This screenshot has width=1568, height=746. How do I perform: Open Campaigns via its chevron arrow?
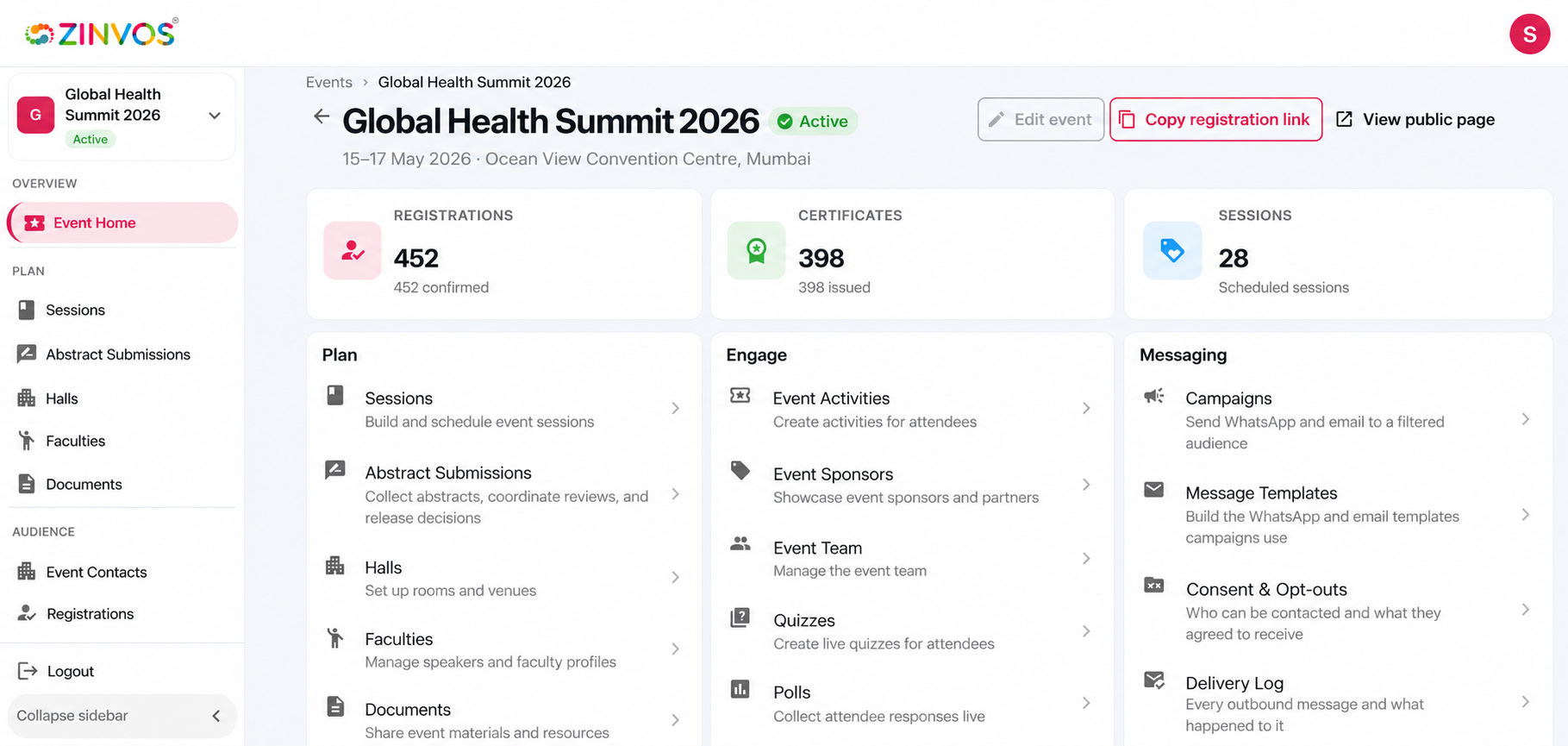click(x=1526, y=419)
